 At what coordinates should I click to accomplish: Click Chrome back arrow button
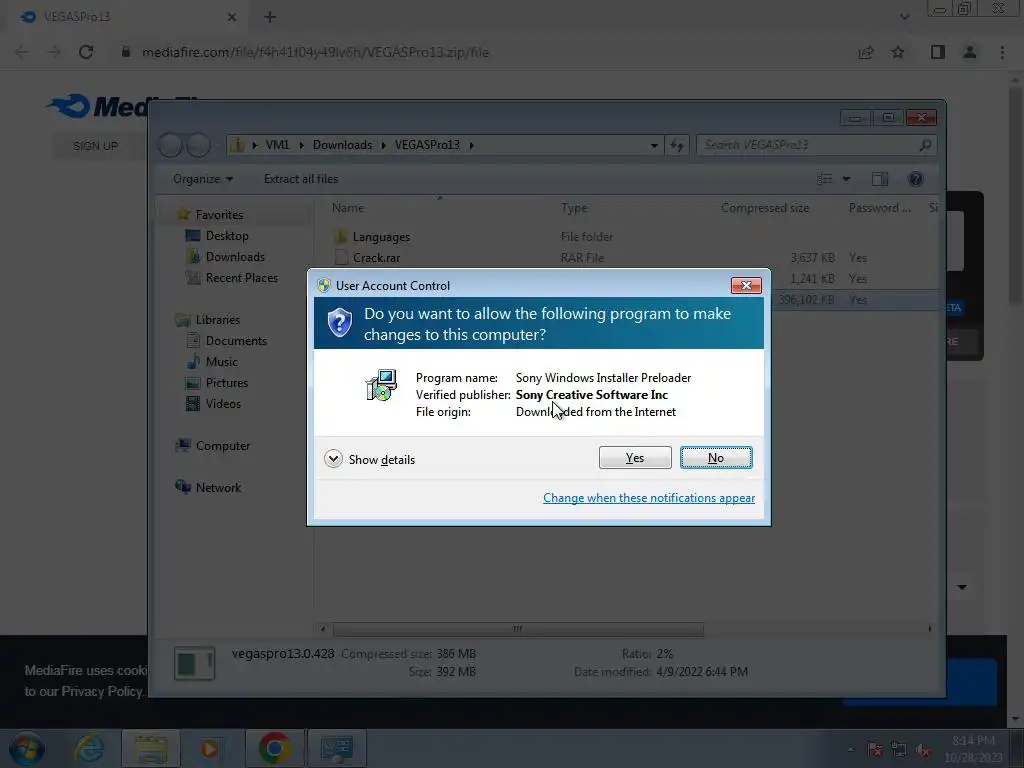[22, 52]
